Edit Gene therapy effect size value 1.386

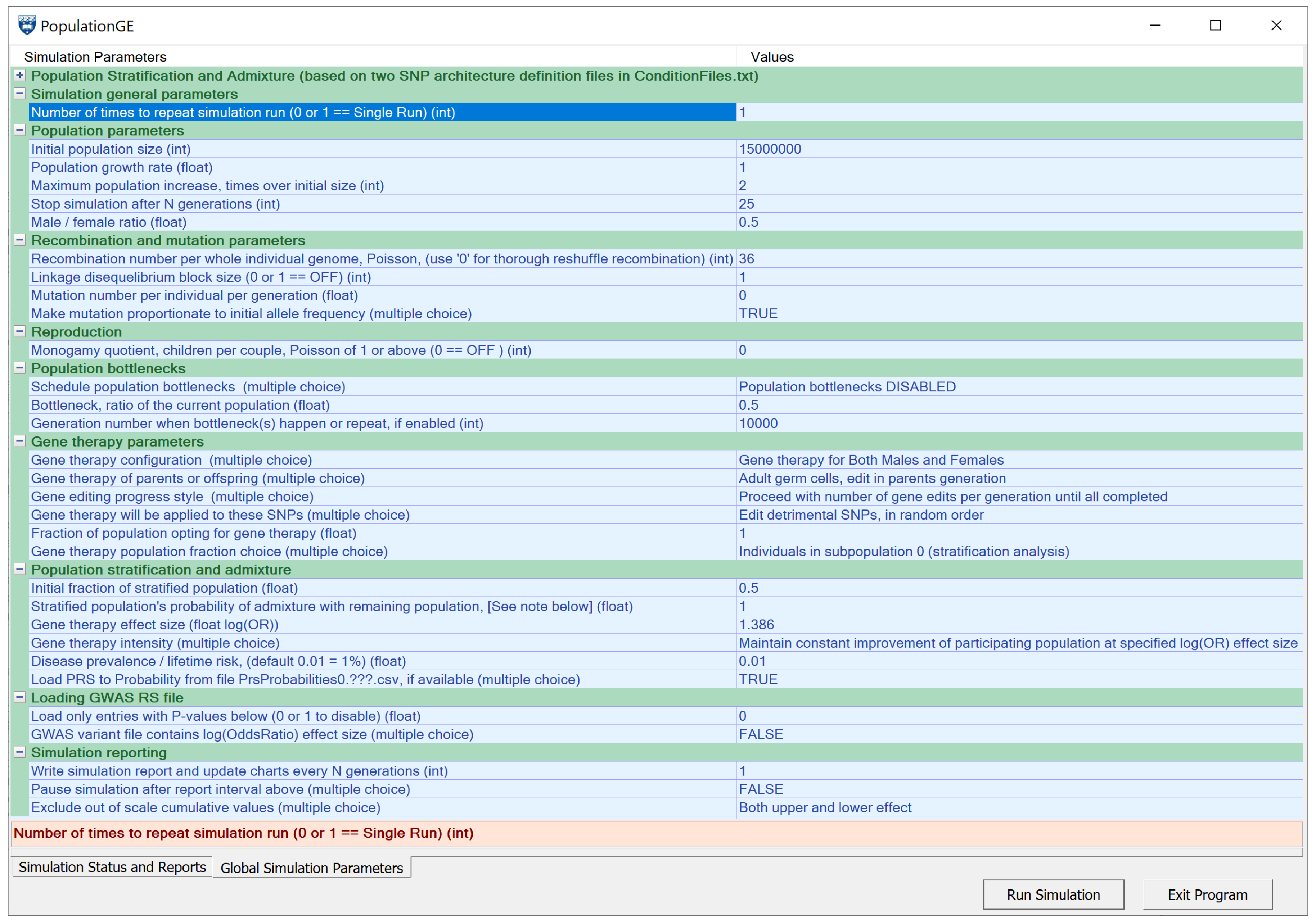pyautogui.click(x=1020, y=625)
